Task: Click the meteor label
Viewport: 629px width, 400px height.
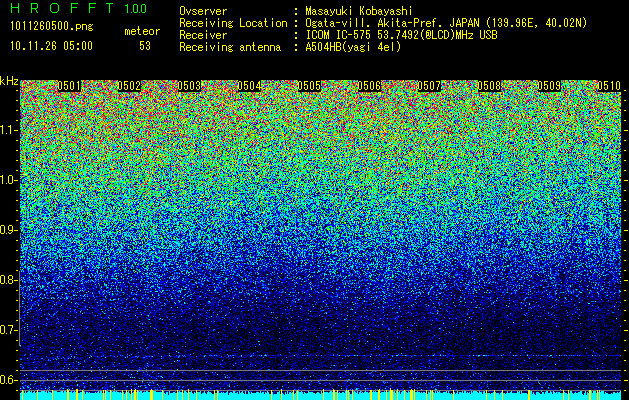Action: [x=142, y=31]
